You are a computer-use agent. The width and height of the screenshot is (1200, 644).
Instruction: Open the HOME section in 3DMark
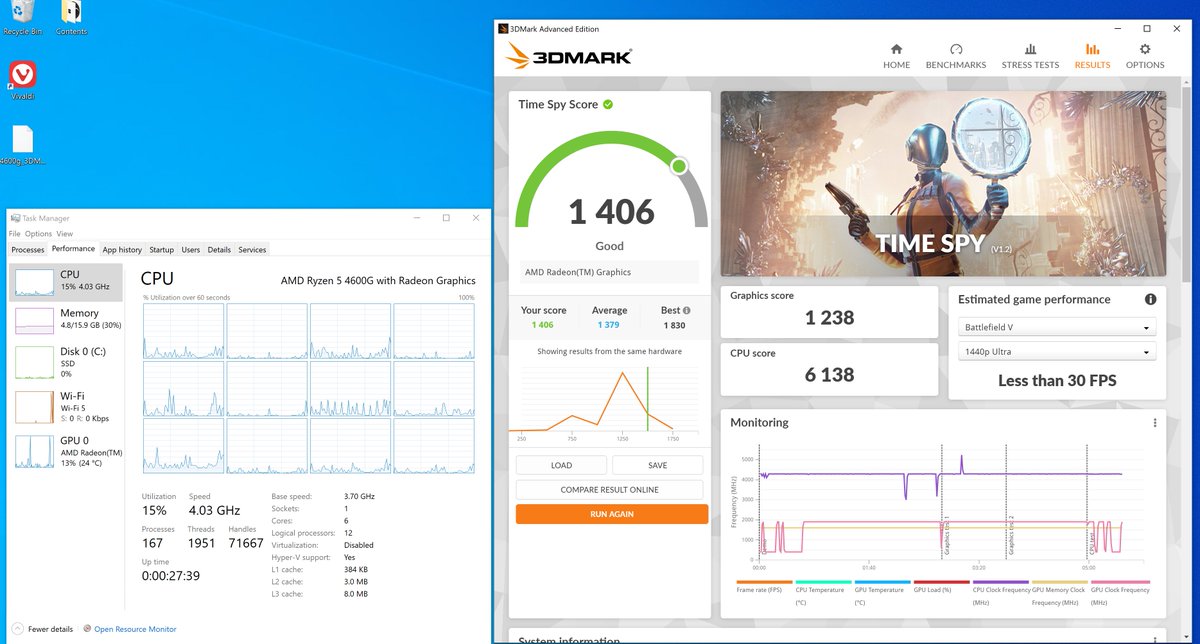896,56
